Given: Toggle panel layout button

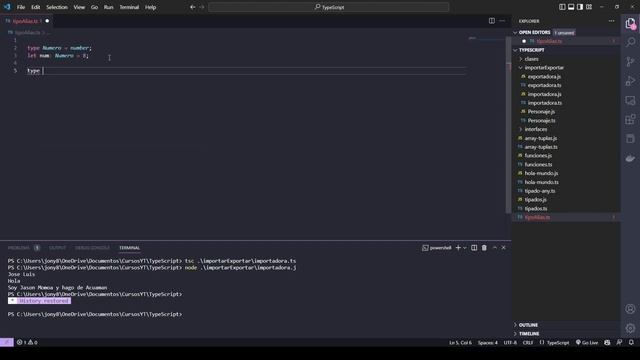Looking at the screenshot, I should coord(571,7).
